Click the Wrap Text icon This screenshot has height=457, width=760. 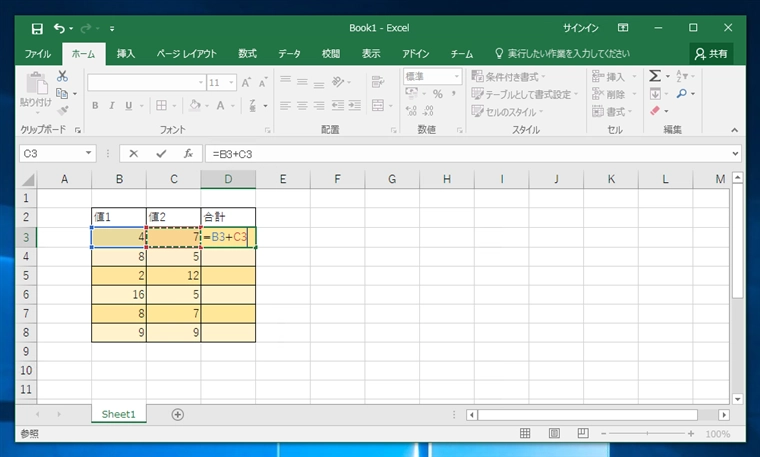click(x=378, y=82)
